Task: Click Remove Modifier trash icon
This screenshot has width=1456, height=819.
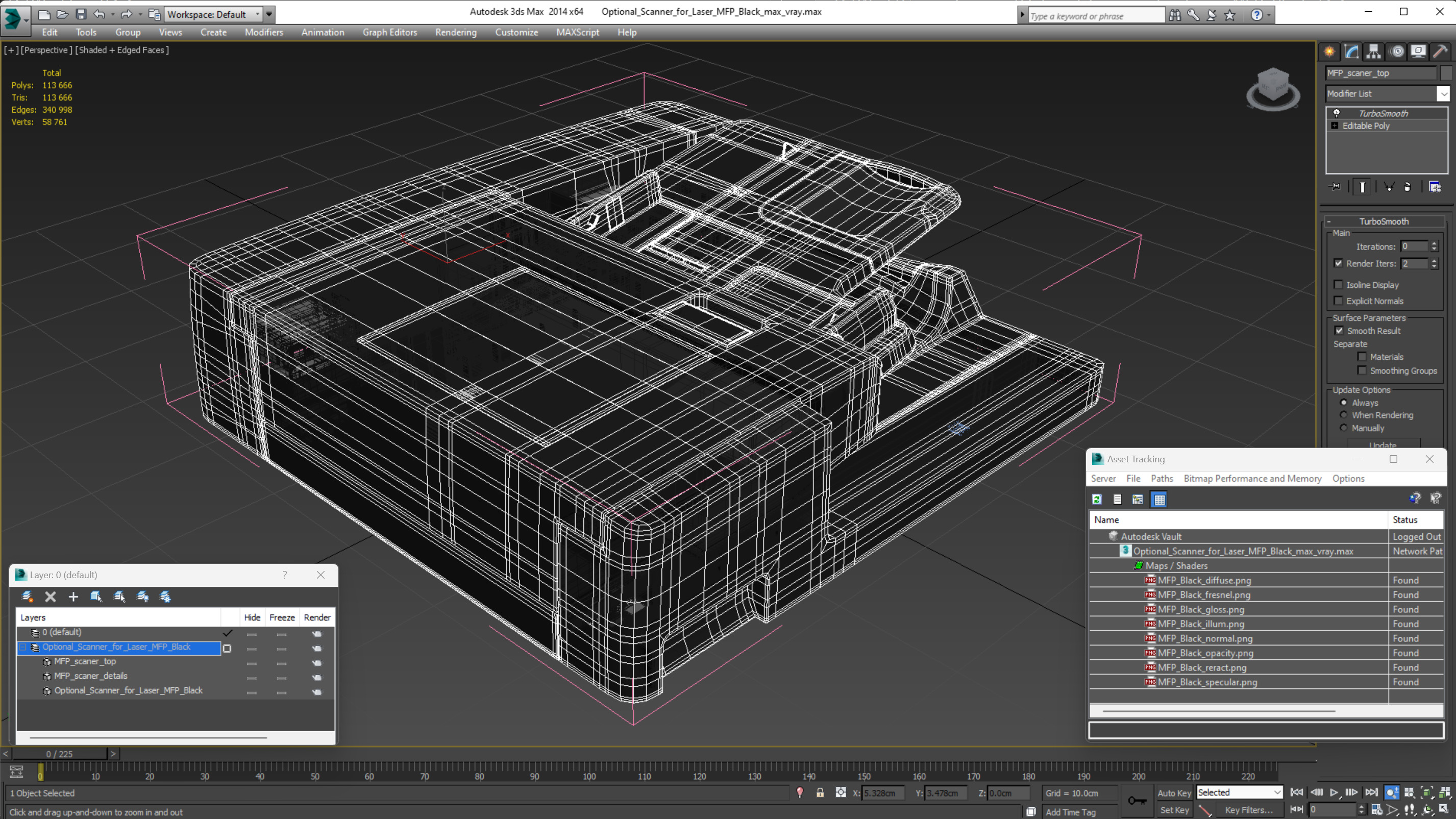Action: (x=1408, y=187)
